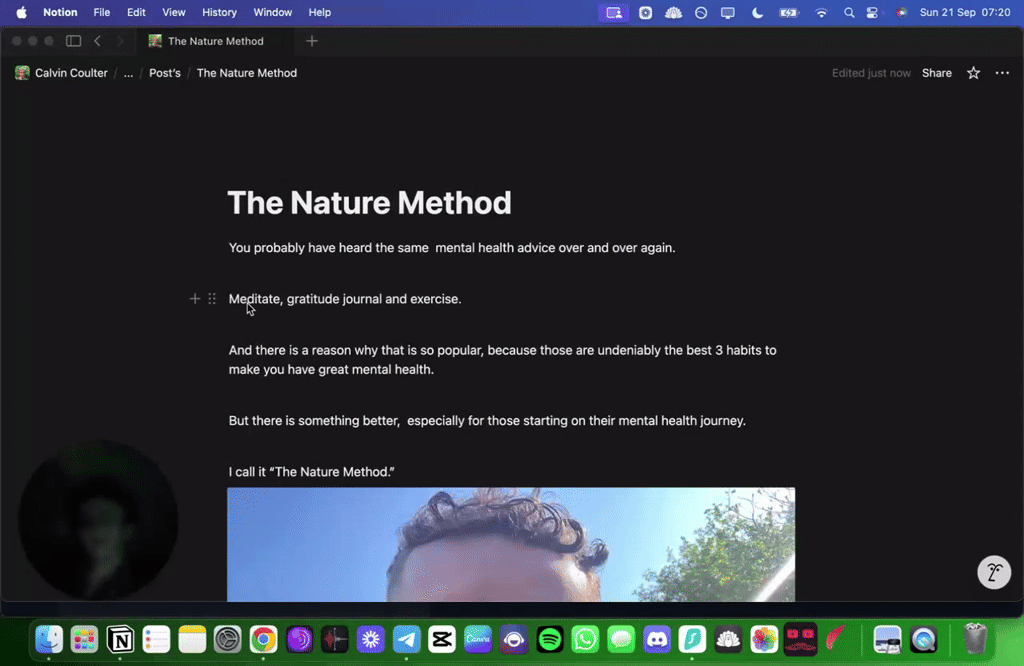Click the paragraph starting 'You probably have heard'
This screenshot has height=666, width=1024.
[x=452, y=247]
